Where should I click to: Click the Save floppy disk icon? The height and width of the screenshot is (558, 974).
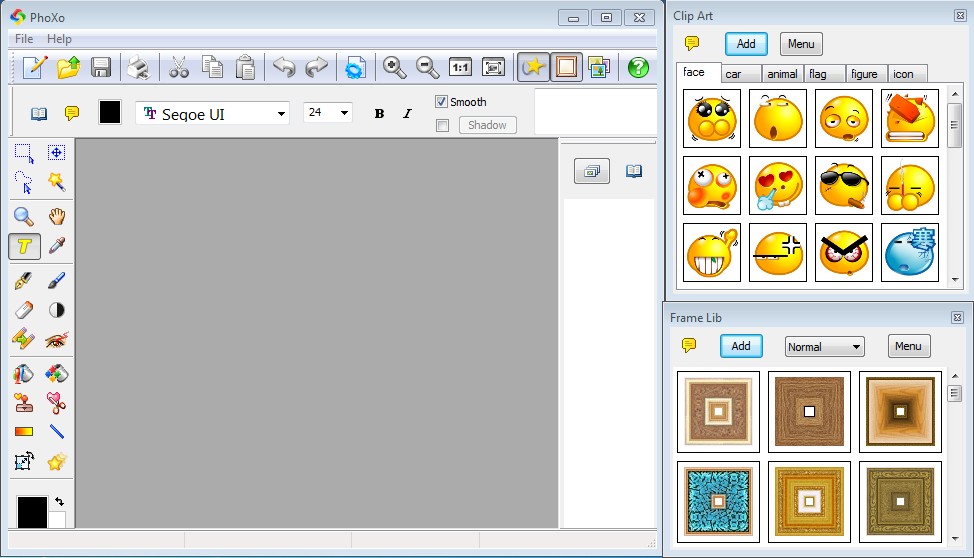tap(101, 67)
